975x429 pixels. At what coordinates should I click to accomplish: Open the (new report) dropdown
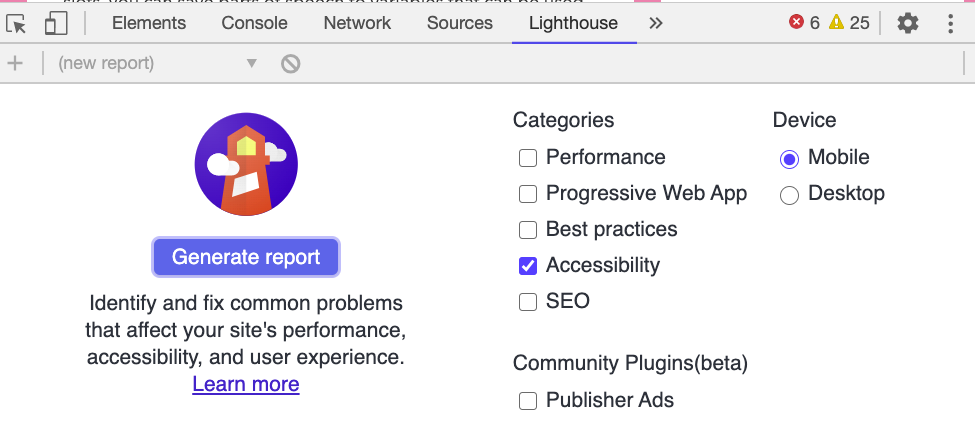click(157, 63)
